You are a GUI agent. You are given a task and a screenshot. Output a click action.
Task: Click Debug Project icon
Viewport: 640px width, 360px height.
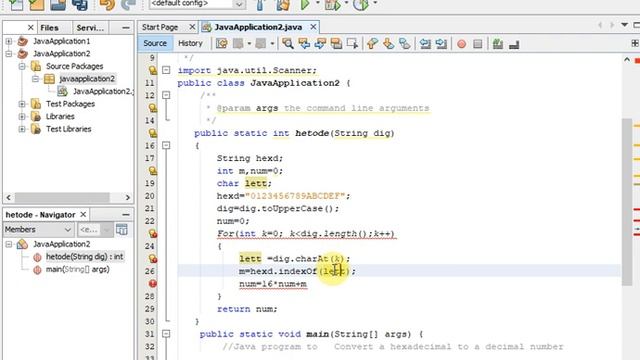tap(332, 5)
